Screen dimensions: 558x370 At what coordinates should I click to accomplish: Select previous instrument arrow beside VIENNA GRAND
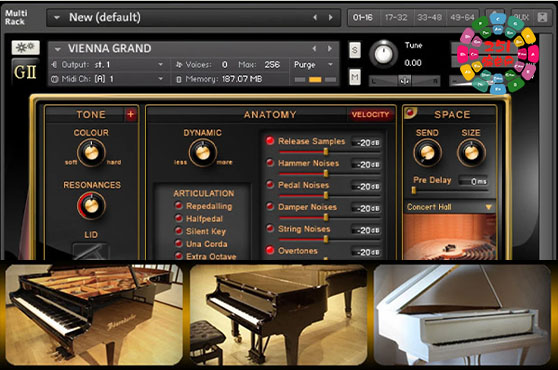coord(314,48)
